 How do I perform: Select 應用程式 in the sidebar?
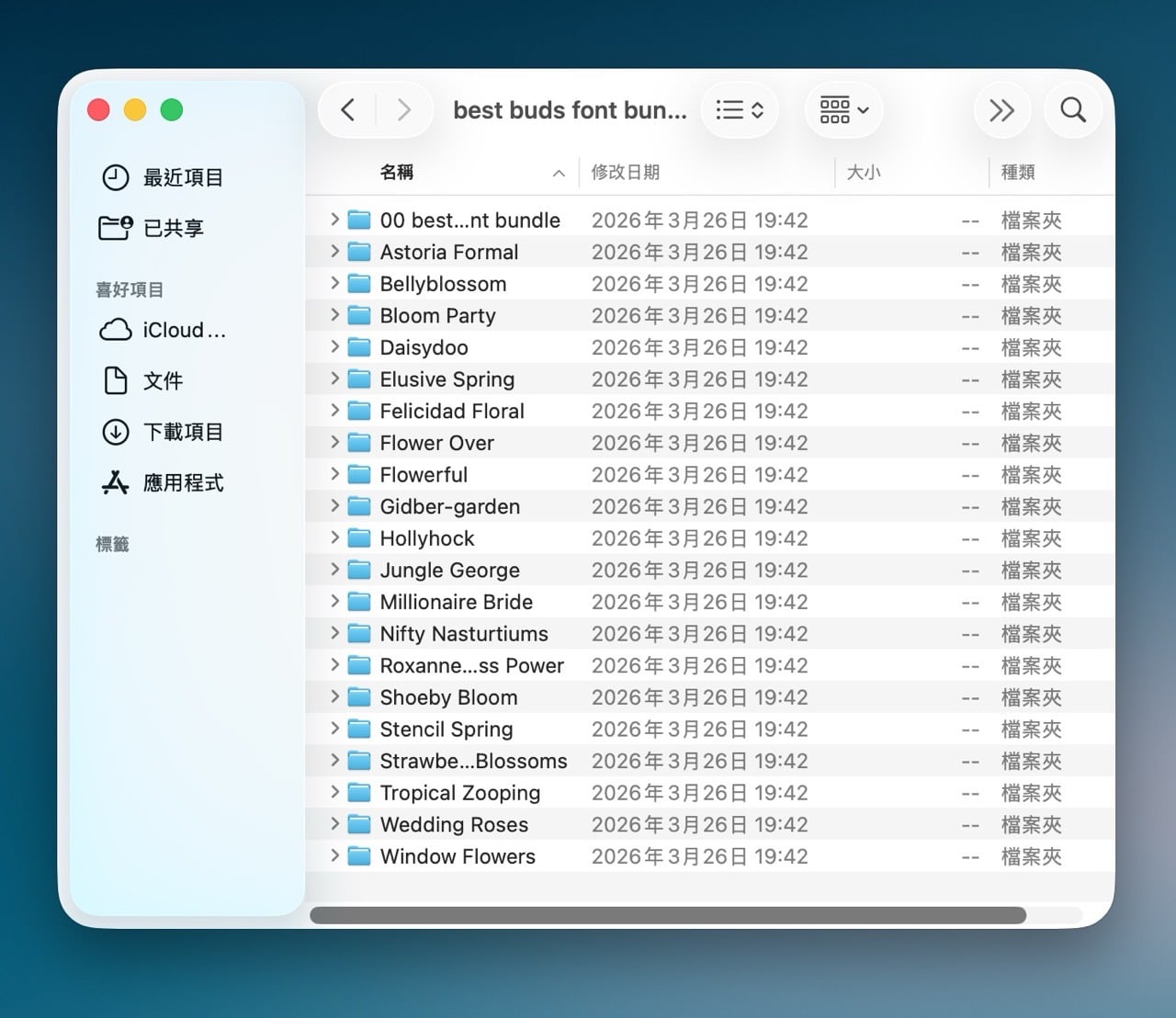click(183, 482)
